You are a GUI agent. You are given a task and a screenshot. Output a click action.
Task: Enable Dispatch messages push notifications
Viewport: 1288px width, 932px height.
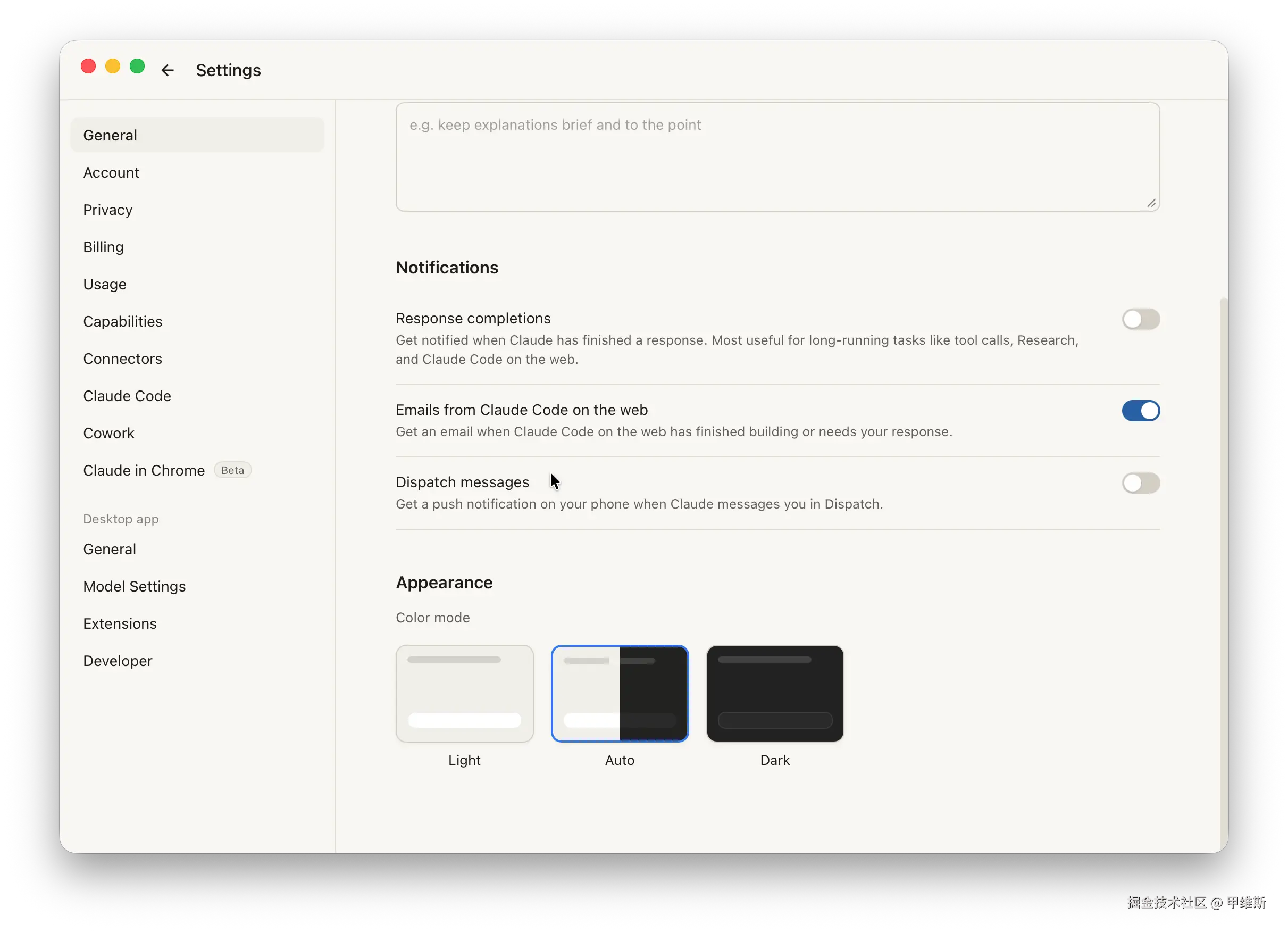(x=1140, y=484)
